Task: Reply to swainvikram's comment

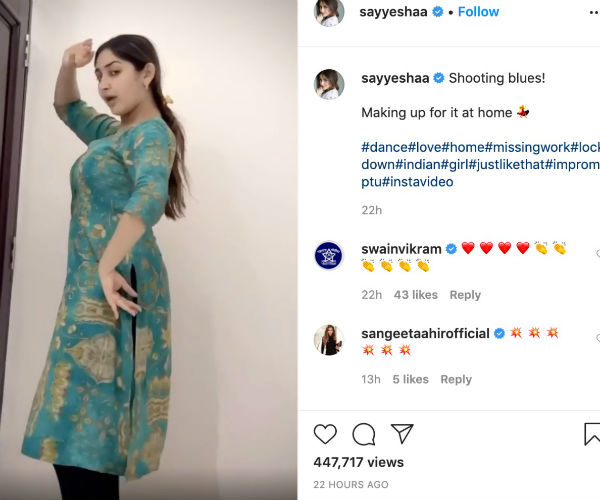Action: [465, 295]
